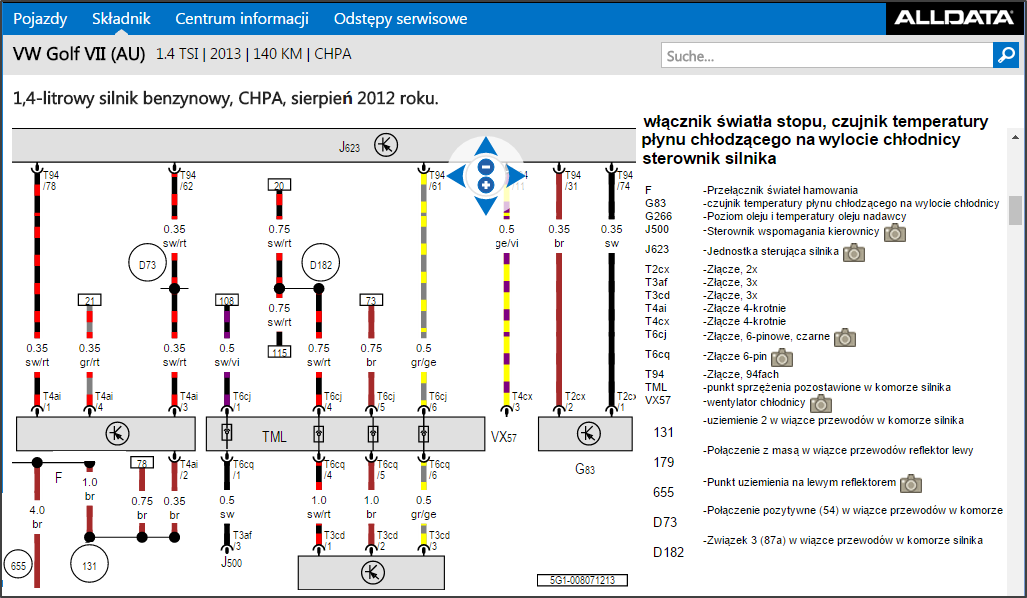Image resolution: width=1027 pixels, height=598 pixels.
Task: Click ground point 655 circle
Action: 18,566
